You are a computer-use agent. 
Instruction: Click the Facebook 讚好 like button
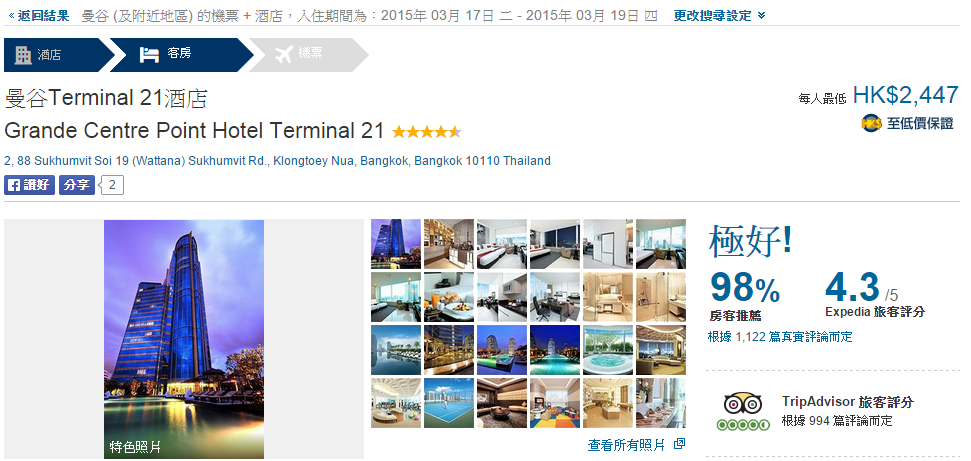(x=30, y=185)
